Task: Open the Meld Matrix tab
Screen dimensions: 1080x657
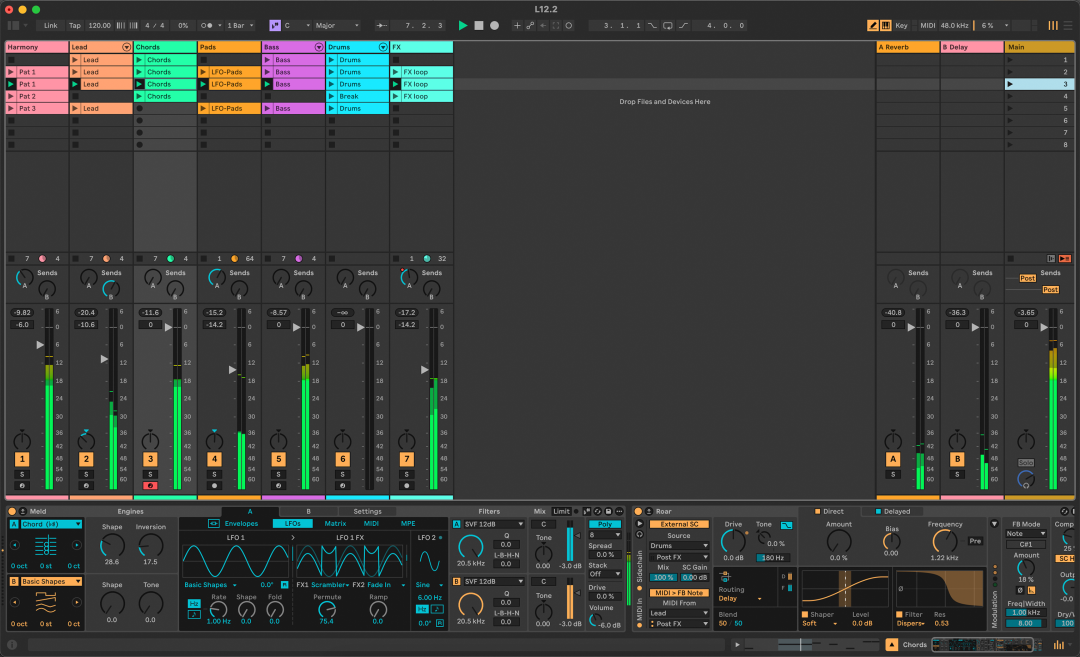Action: point(335,524)
